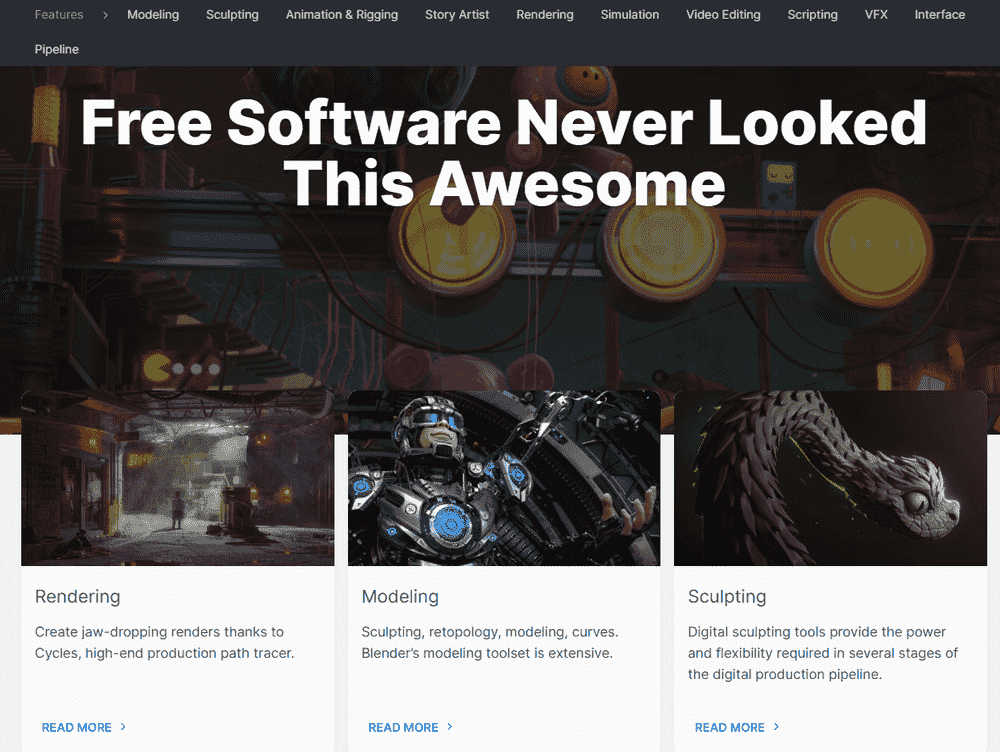The image size is (1000, 752).
Task: Navigate to the Simulation section
Action: click(x=630, y=15)
